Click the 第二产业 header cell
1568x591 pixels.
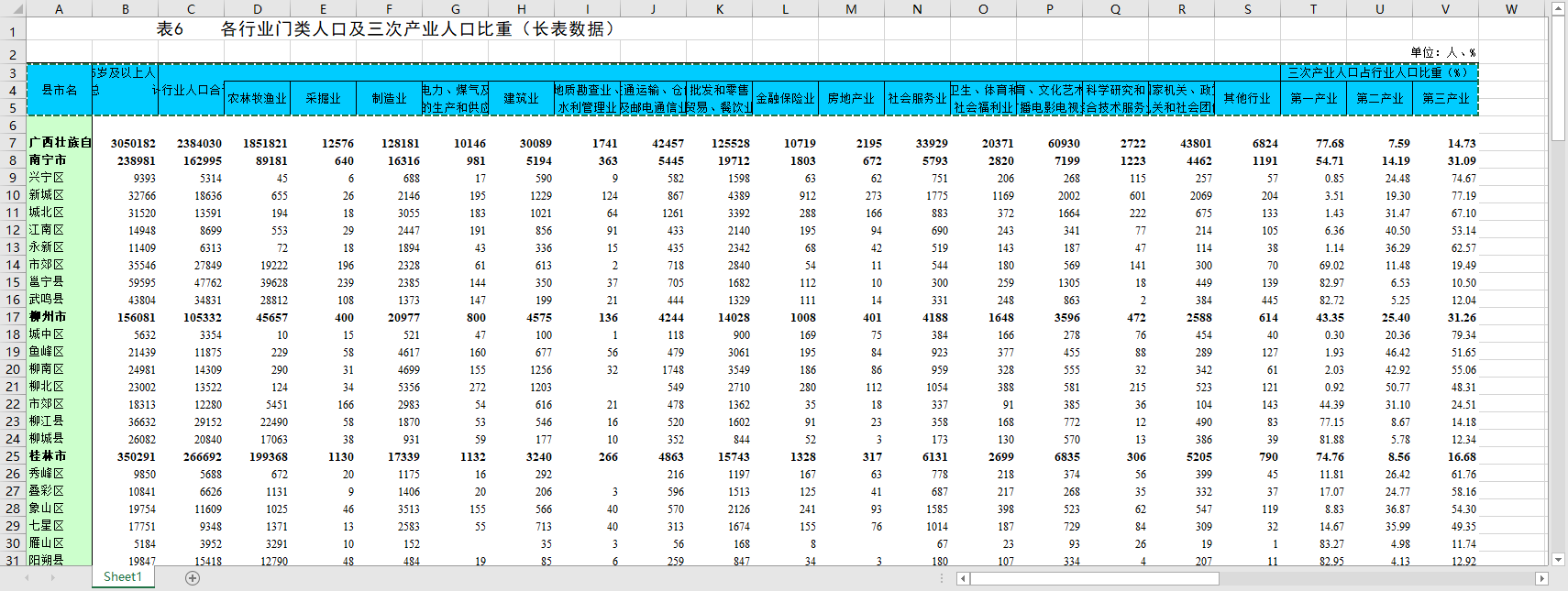pos(1380,98)
